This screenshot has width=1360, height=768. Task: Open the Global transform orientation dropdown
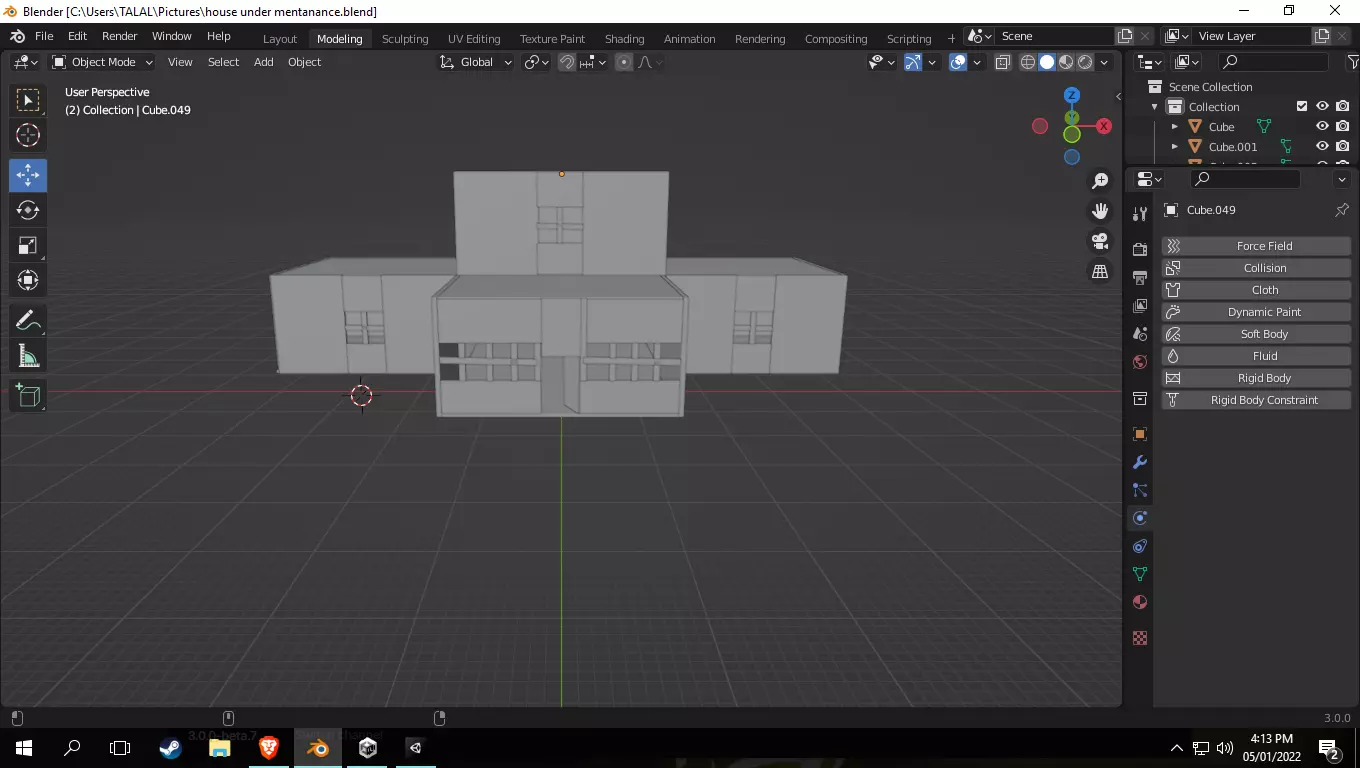click(x=476, y=62)
